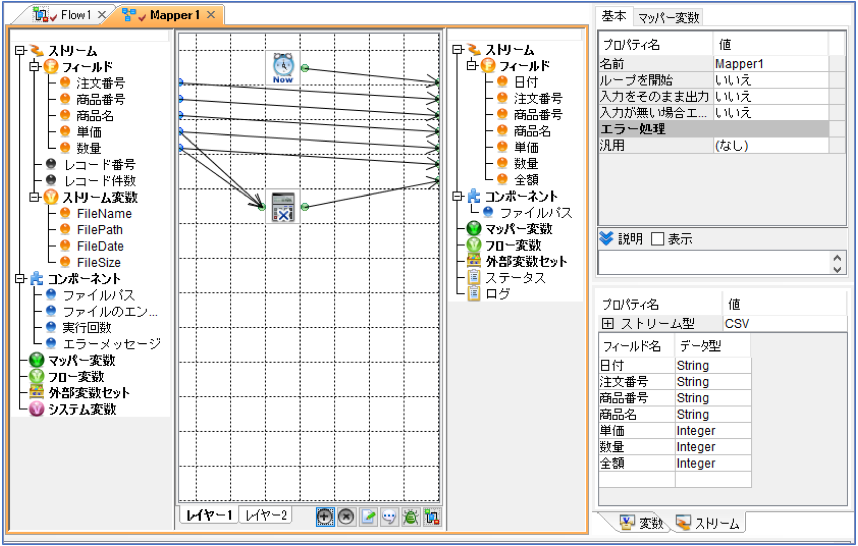This screenshot has width=858, height=546.
Task: Click the right pane コンポーネント puzzle icon
Action: pos(474,196)
